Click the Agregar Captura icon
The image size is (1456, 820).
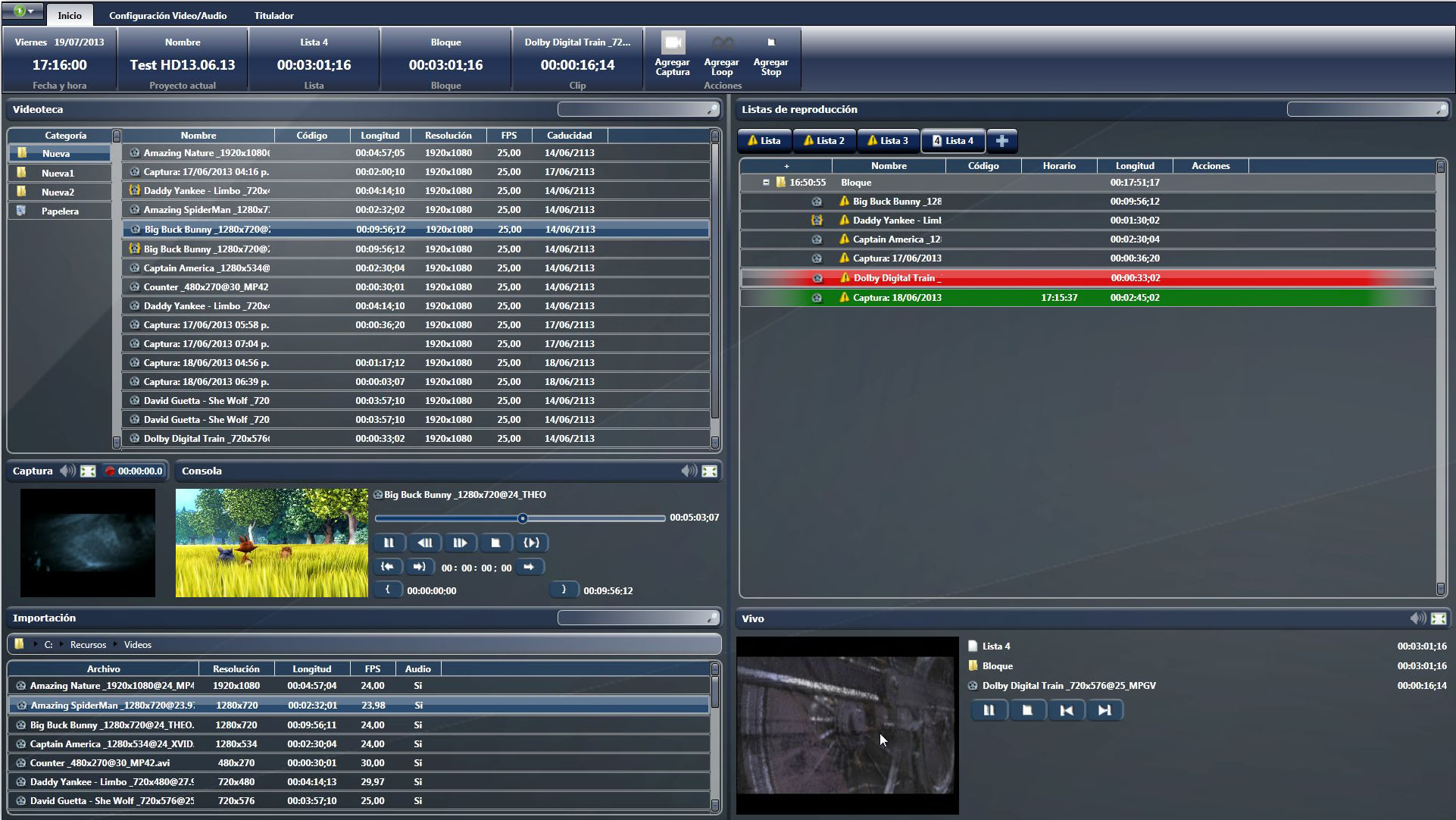(673, 43)
